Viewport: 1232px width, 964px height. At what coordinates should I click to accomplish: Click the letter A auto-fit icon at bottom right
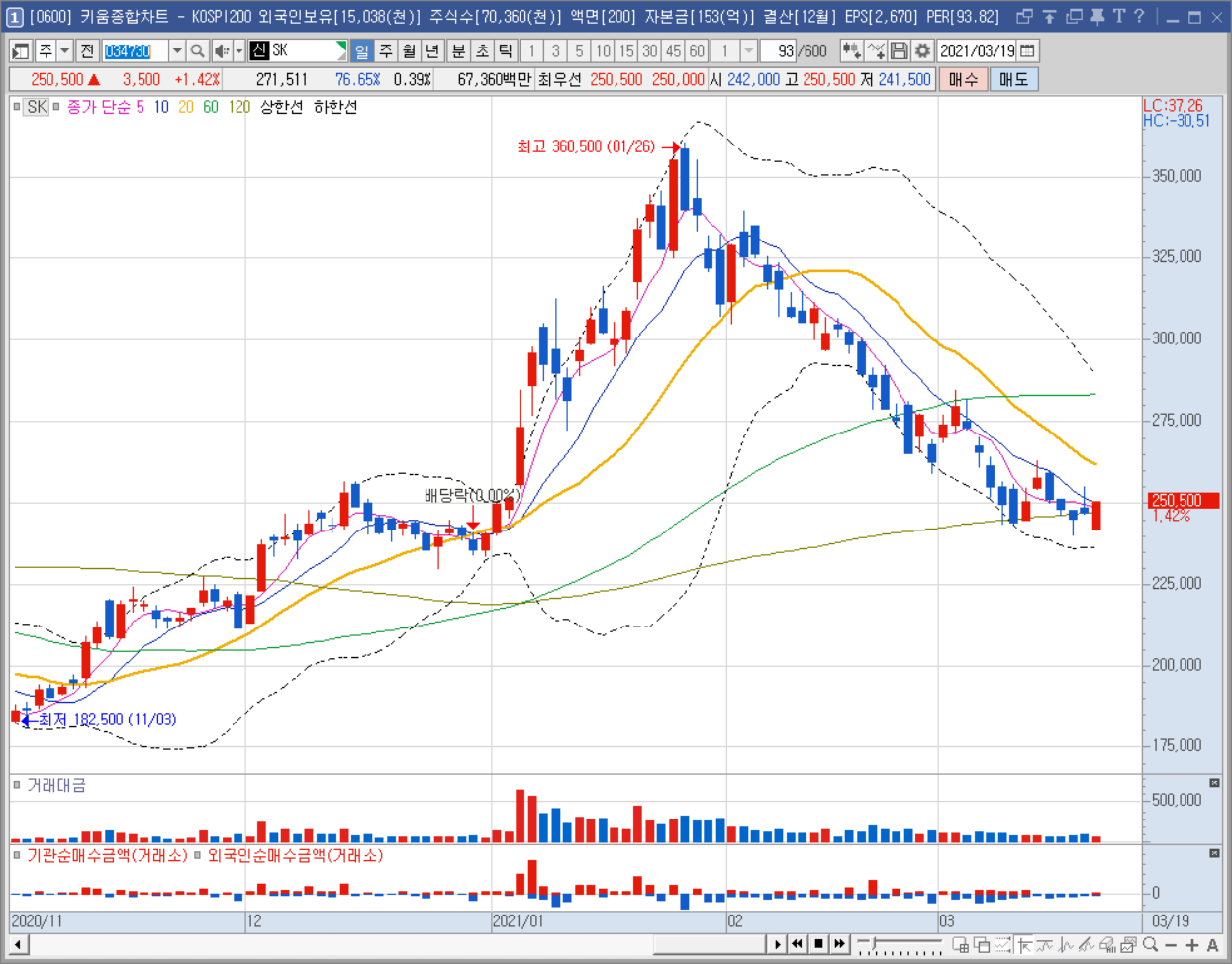coord(1213,945)
